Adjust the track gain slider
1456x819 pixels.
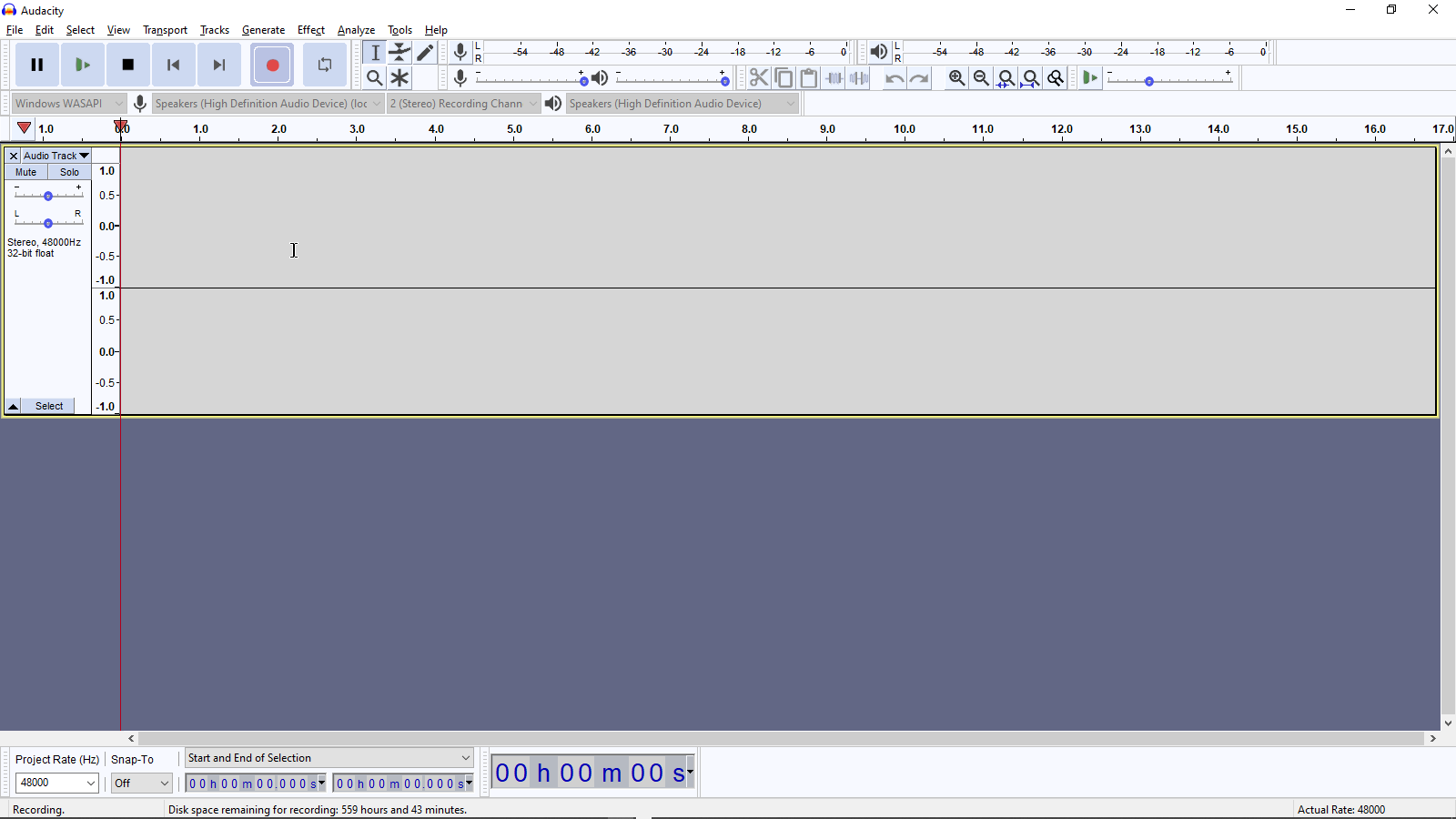coord(48,195)
